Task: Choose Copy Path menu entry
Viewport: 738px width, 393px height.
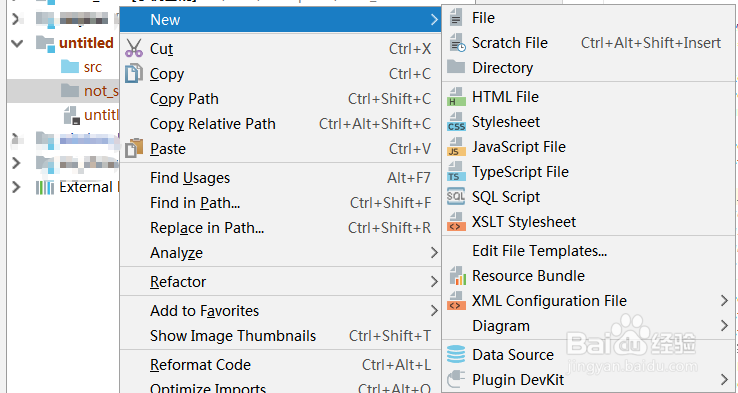Action: pos(281,99)
